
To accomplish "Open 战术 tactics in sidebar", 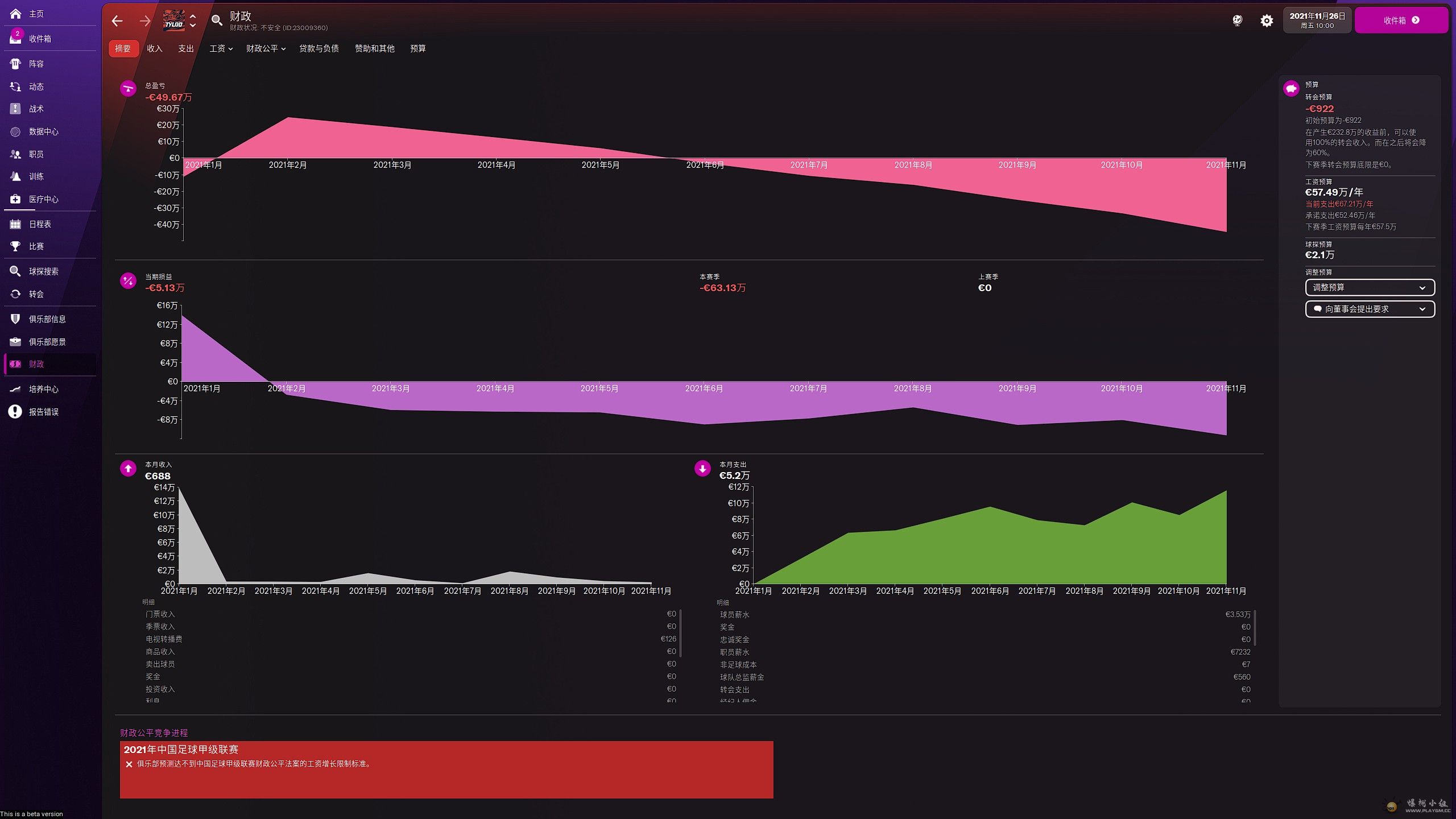I will click(36, 109).
